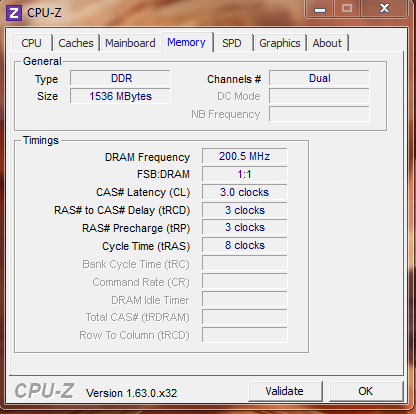
Task: Show the About tab
Action: [x=327, y=43]
